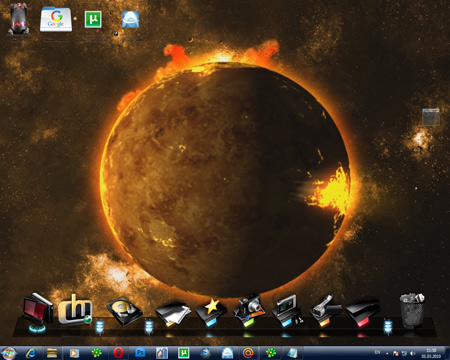Launch uTorrent from the desktop shortcut

[x=93, y=19]
